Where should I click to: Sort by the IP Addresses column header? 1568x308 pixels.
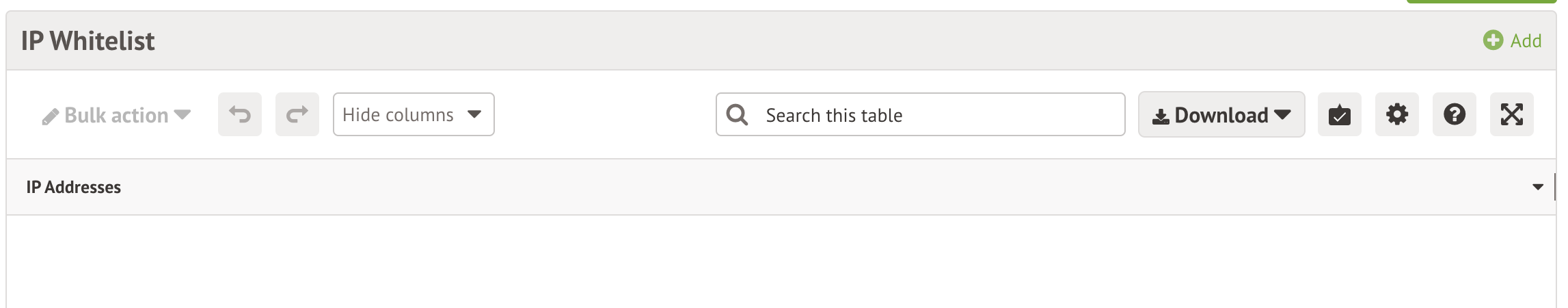tap(74, 188)
